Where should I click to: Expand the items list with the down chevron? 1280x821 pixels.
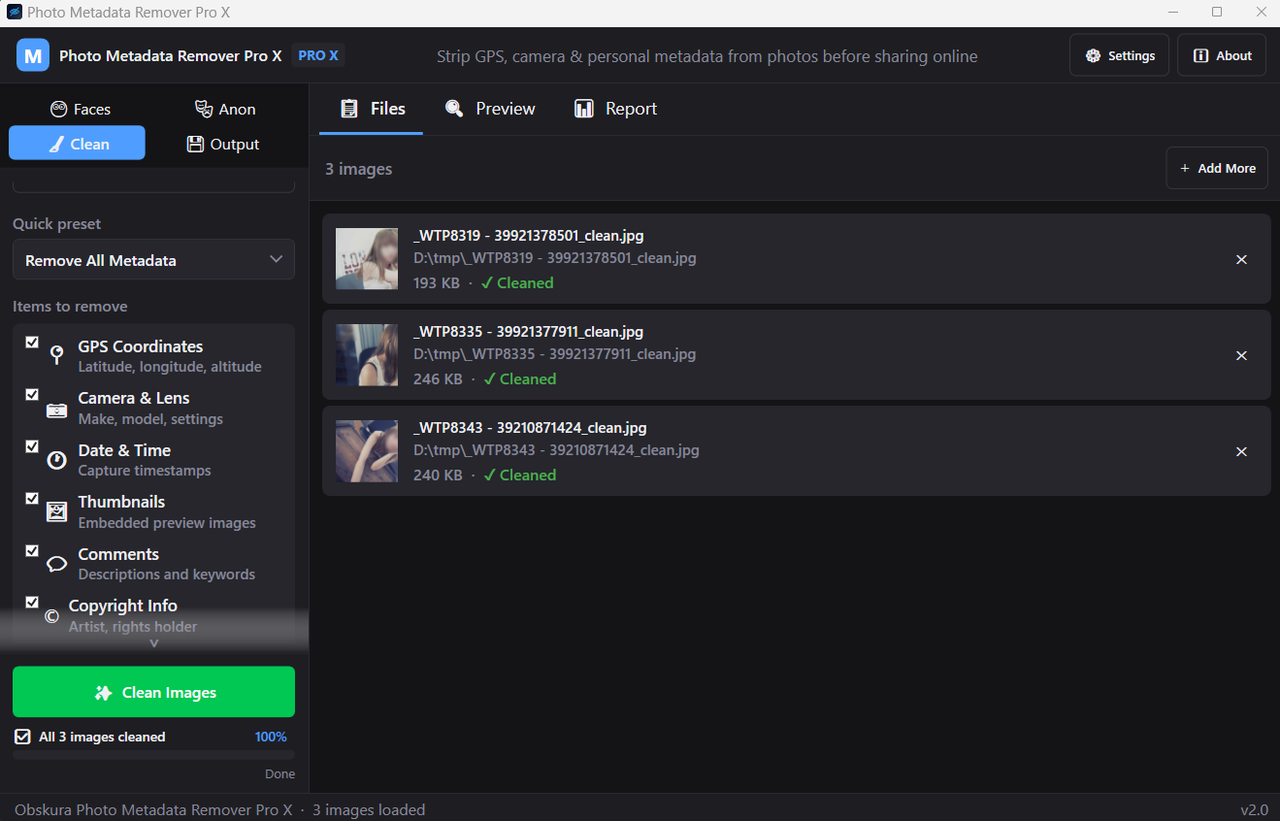coord(154,644)
